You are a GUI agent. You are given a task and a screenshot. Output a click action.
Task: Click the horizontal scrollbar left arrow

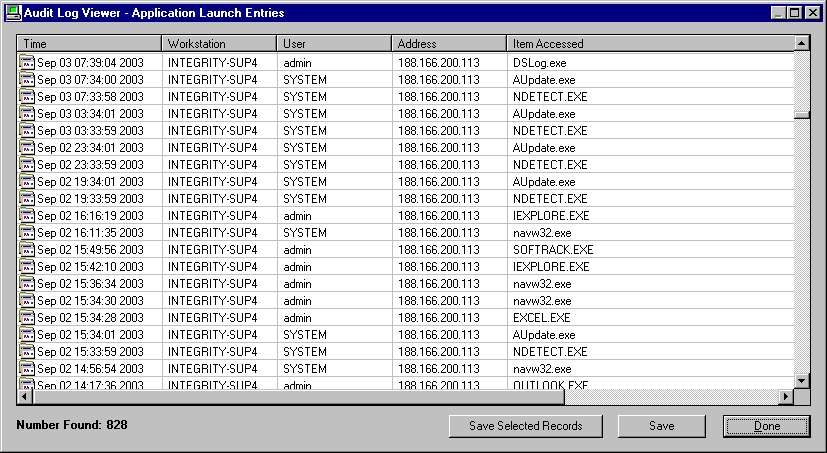pos(25,396)
